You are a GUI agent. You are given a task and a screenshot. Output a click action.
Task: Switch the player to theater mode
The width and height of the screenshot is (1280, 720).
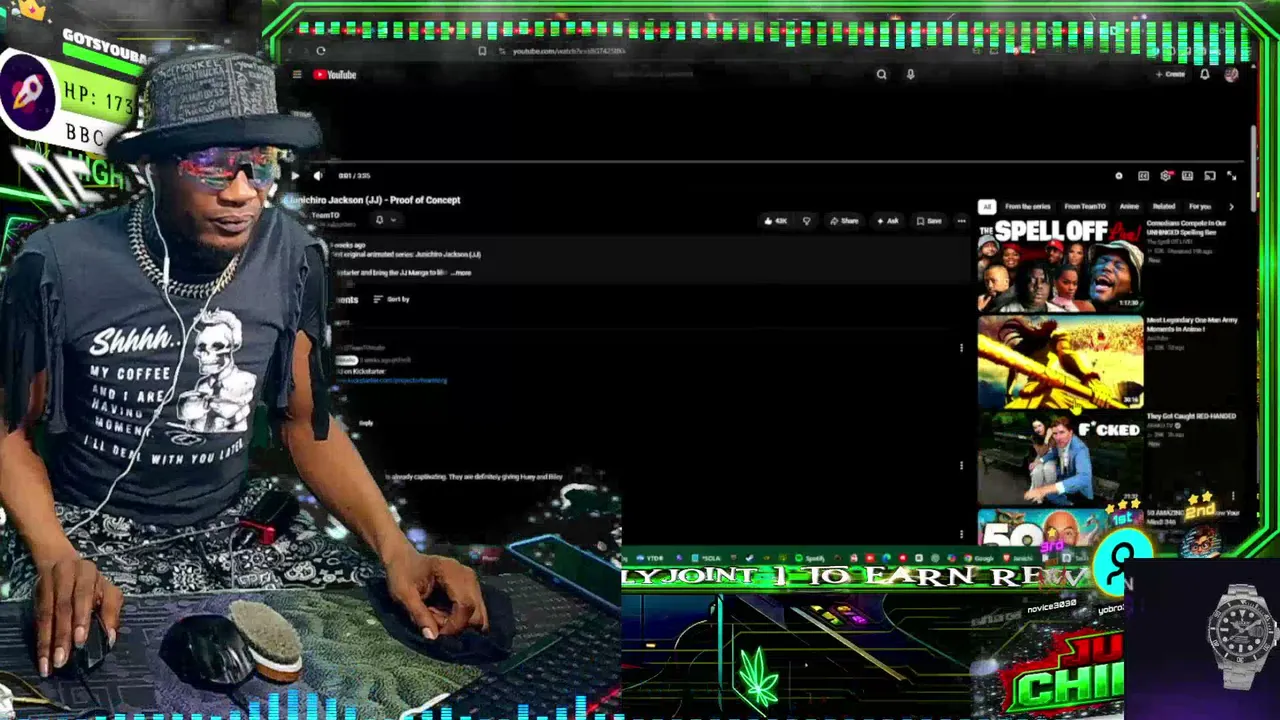point(1187,176)
